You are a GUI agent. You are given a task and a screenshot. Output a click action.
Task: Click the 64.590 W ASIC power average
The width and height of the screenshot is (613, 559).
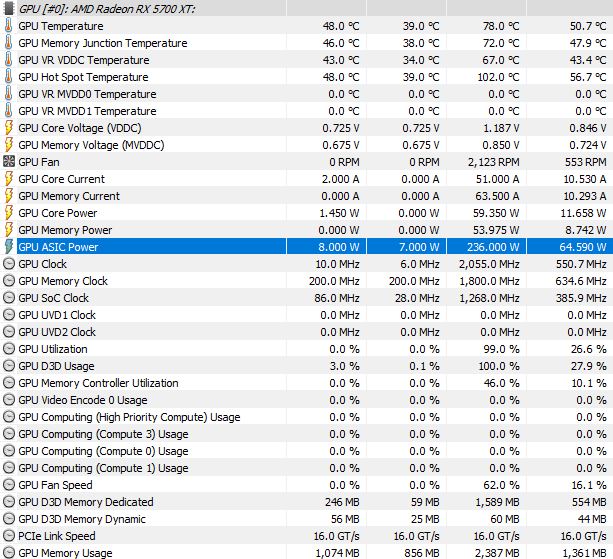(x=583, y=247)
